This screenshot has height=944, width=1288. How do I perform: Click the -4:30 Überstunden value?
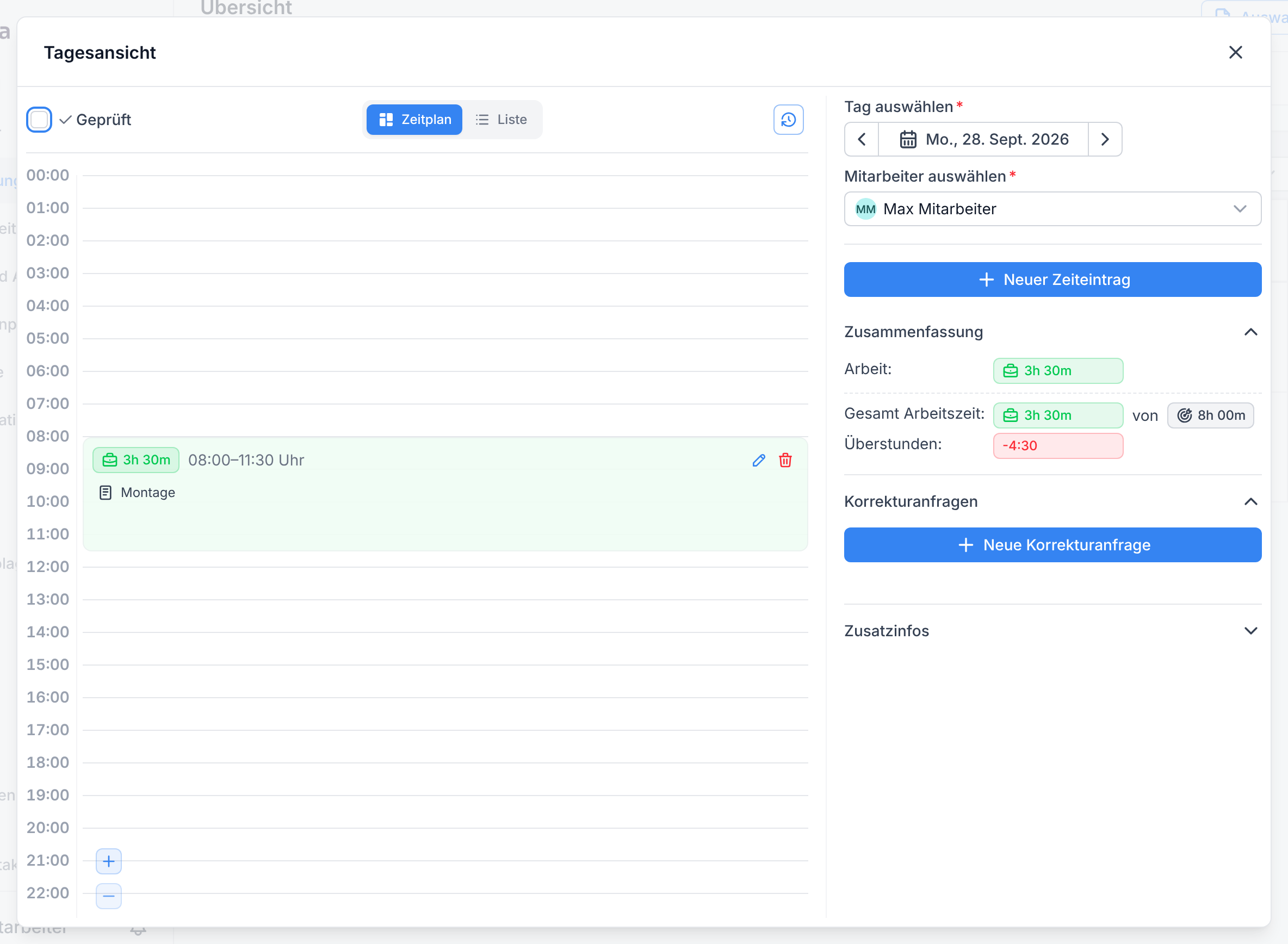point(1058,446)
